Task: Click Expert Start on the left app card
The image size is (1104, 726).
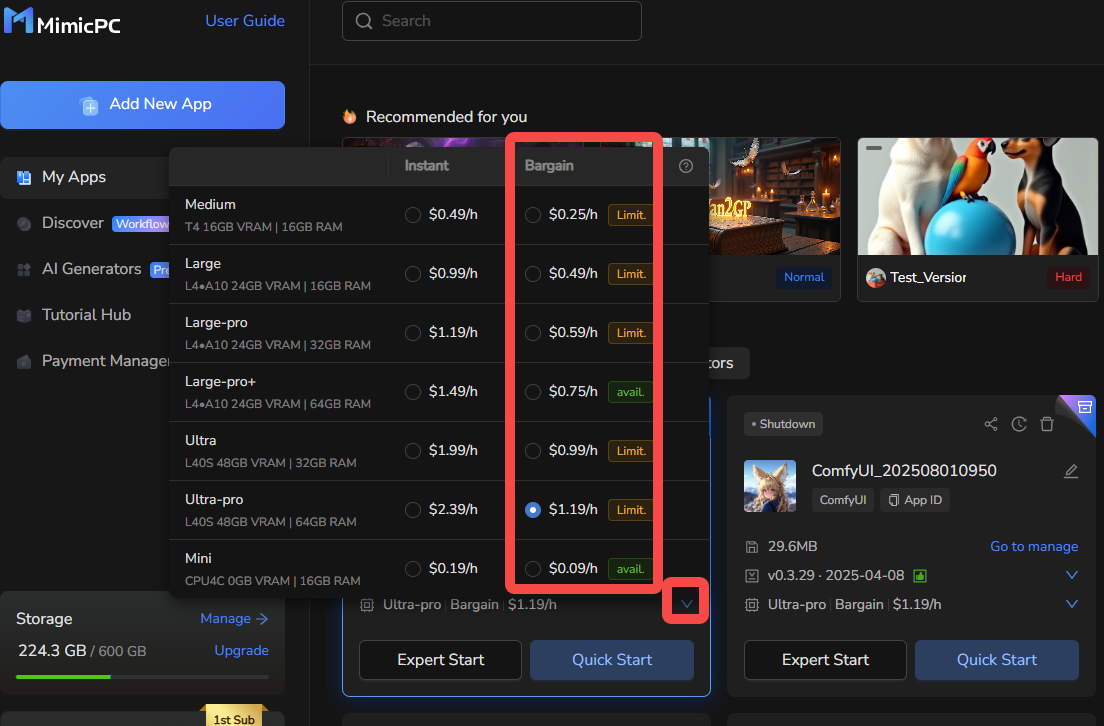Action: pos(440,660)
